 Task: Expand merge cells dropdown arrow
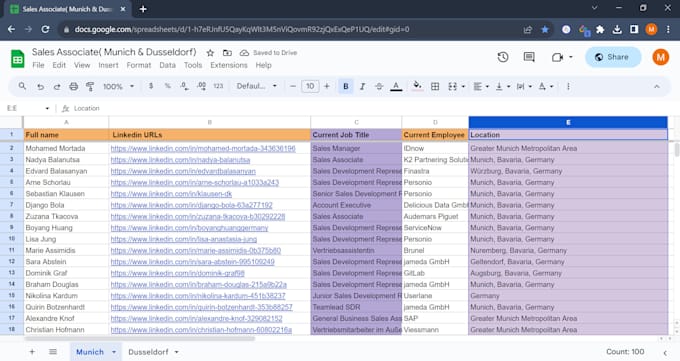(463, 86)
